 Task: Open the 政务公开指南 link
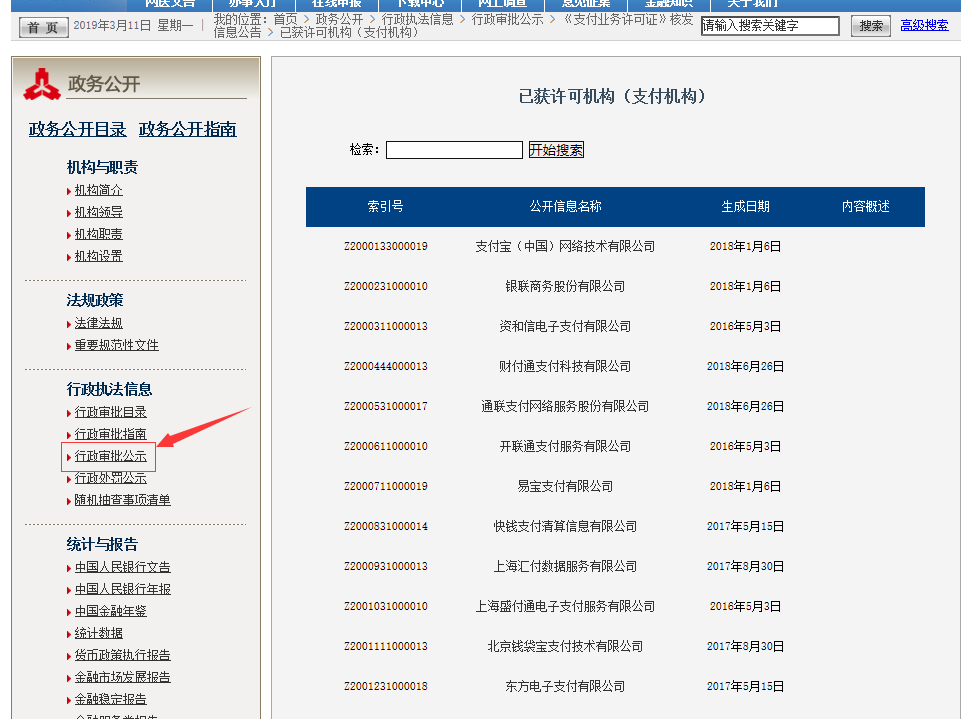187,129
